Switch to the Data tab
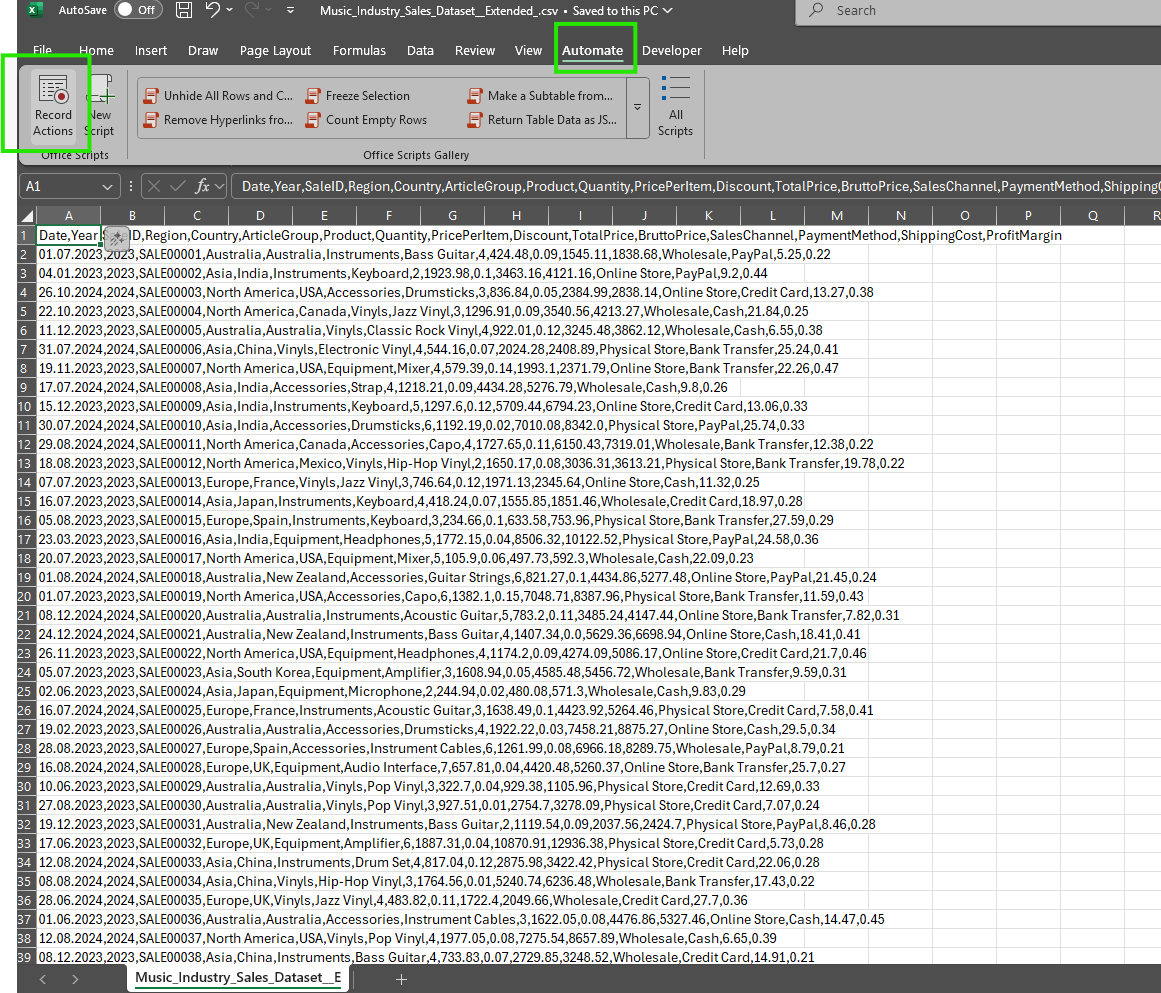Viewport: 1161px width, 993px height. 420,50
